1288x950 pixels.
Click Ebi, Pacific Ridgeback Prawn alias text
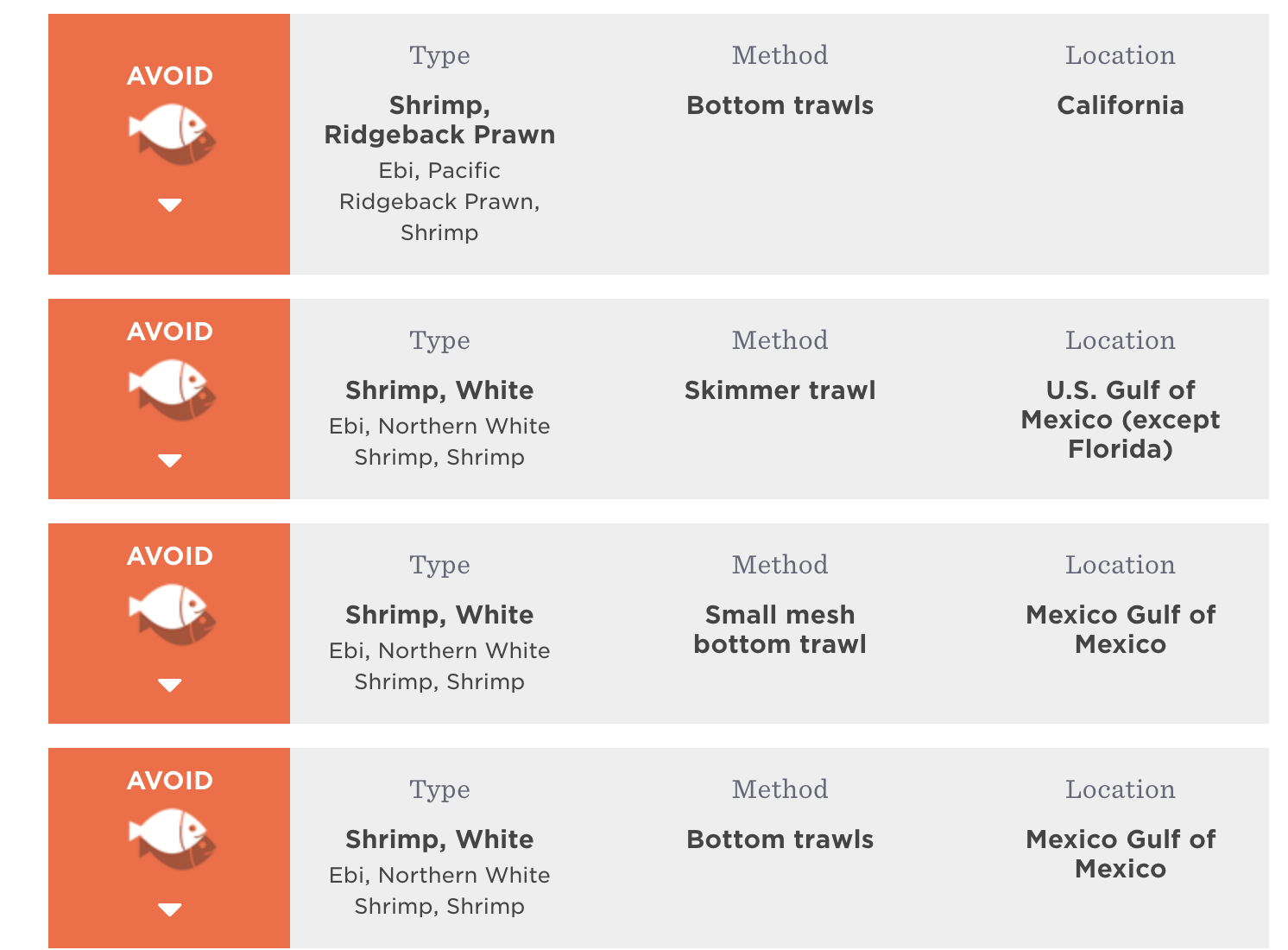[x=439, y=201]
